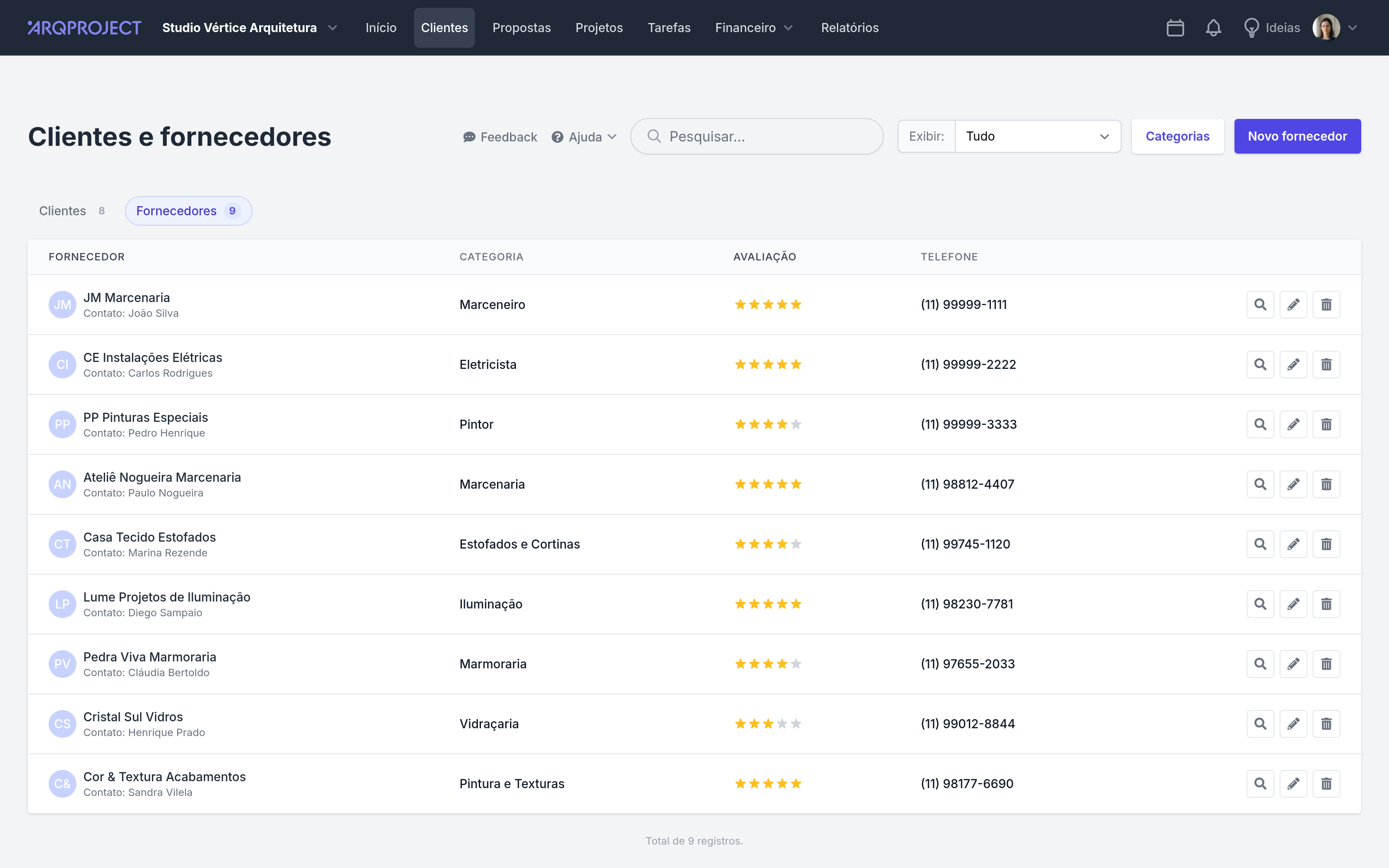The height and width of the screenshot is (868, 1389).
Task: Edit CE Instalações Elétricas supplier
Action: coord(1293,365)
